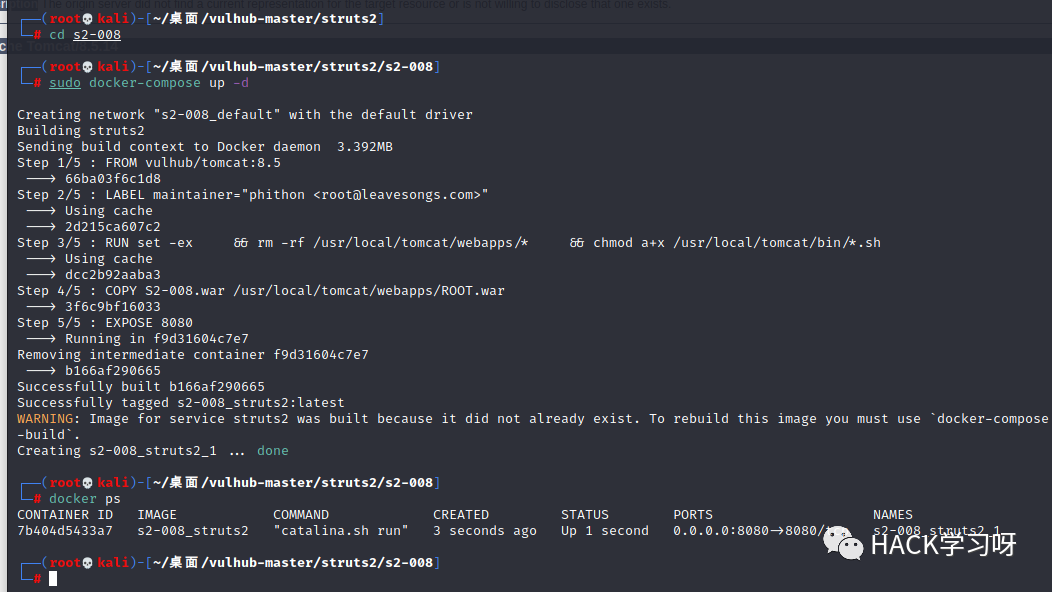Click the white terminal cursor block
1052x592 pixels.
(x=53, y=579)
